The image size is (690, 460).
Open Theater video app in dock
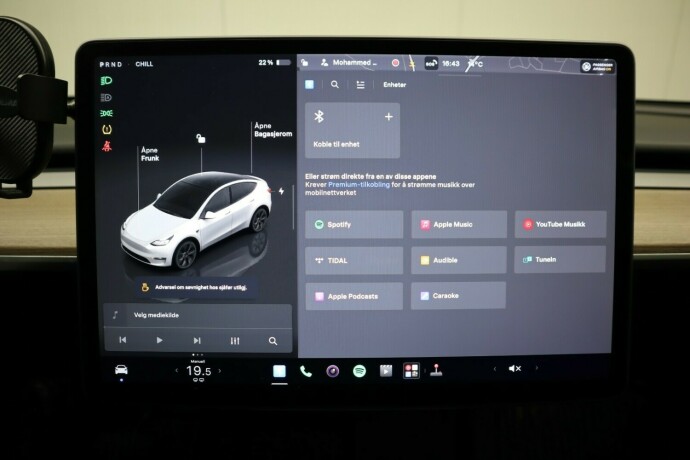tap(386, 371)
